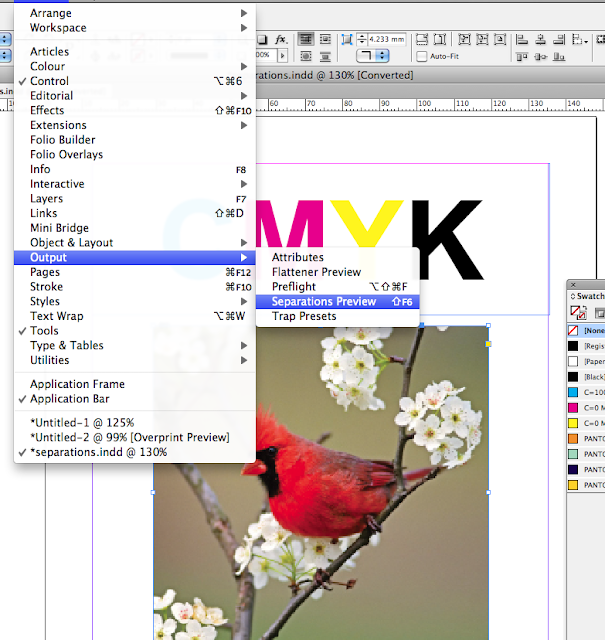605x640 pixels.
Task: Toggle the Tools panel menu item
Action: (x=135, y=331)
